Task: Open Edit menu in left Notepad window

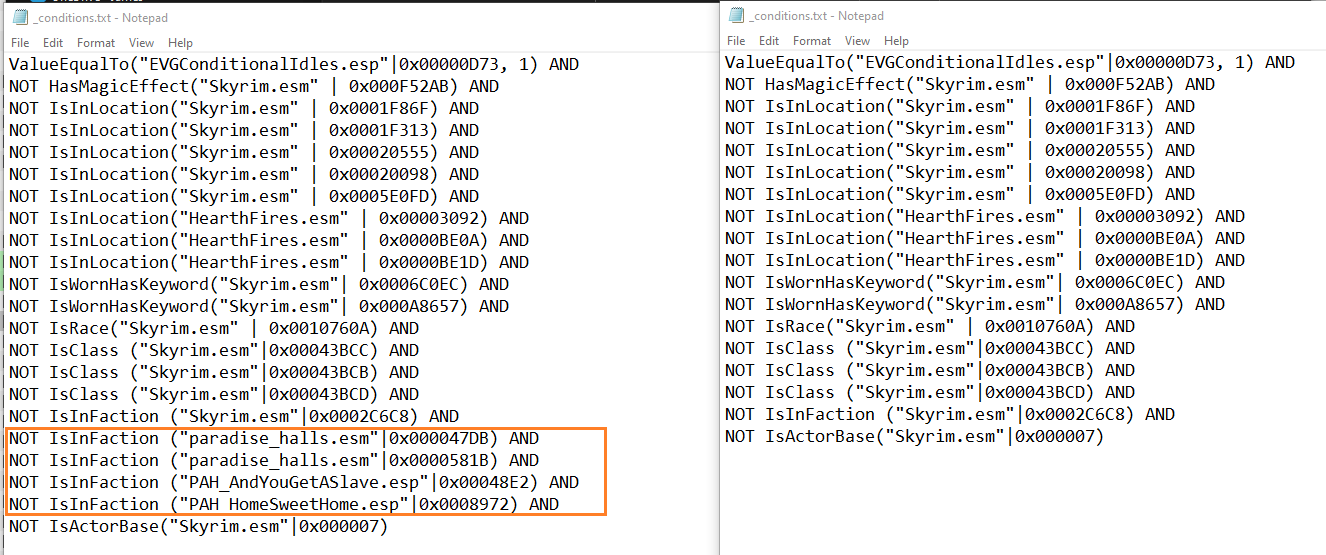Action: pos(53,43)
